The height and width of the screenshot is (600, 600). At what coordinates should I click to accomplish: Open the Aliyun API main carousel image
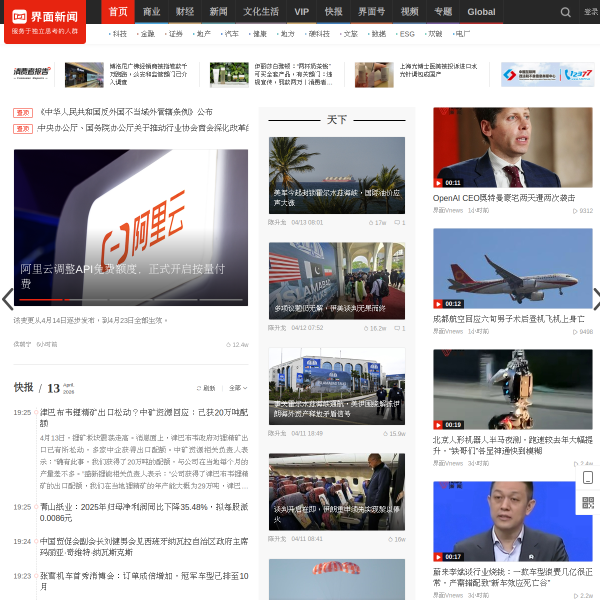(131, 227)
